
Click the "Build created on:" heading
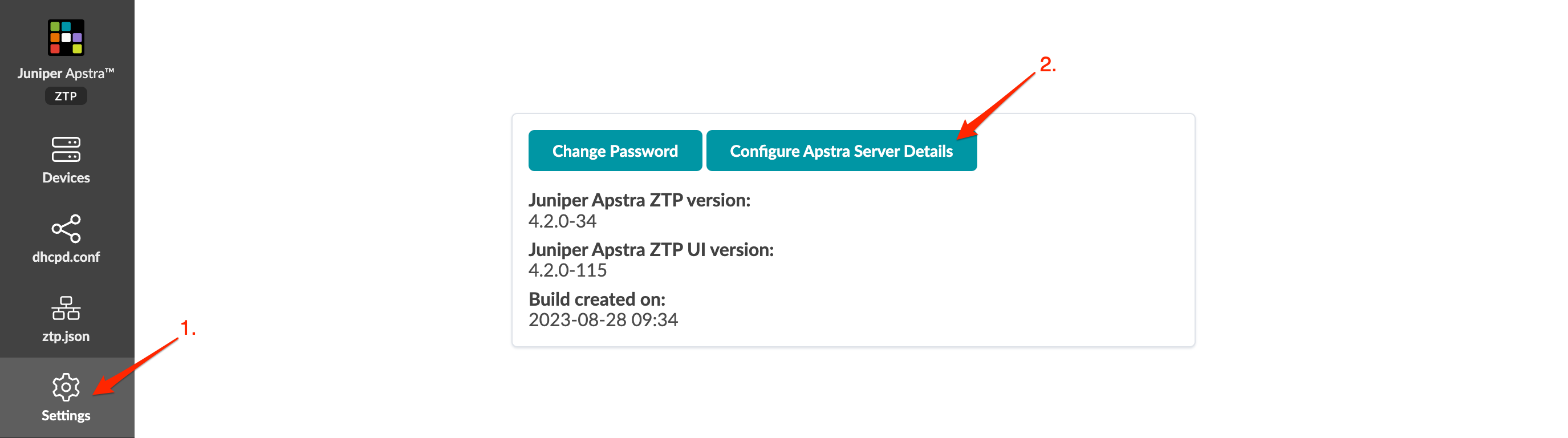click(x=596, y=299)
